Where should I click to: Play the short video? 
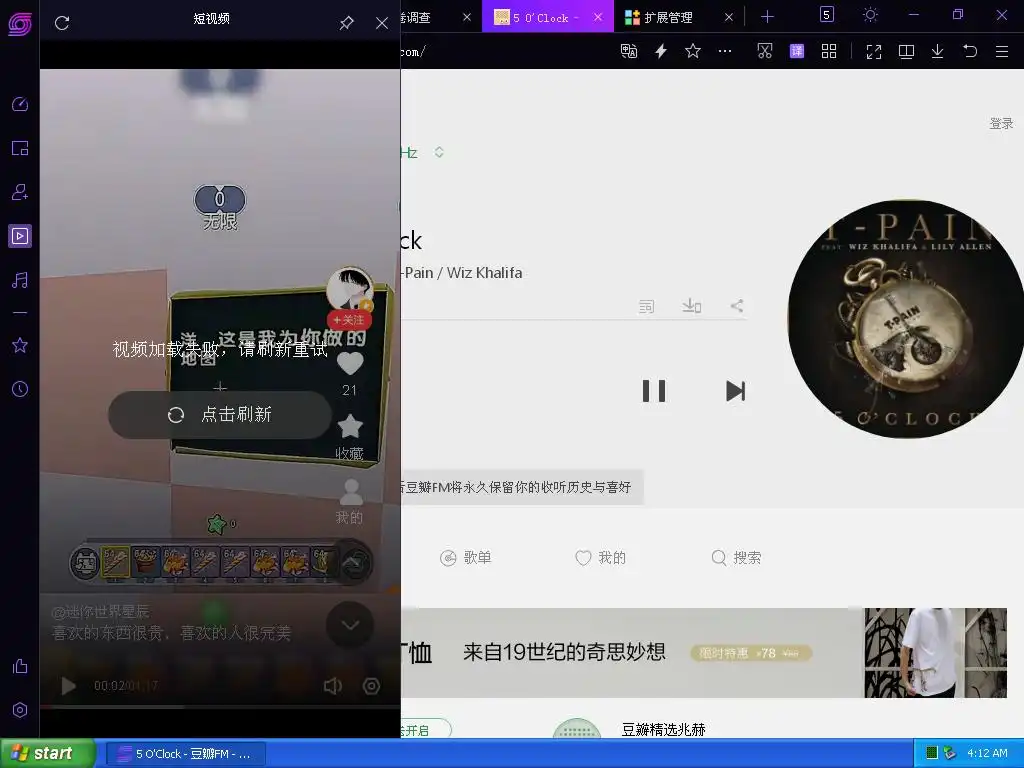click(x=68, y=686)
